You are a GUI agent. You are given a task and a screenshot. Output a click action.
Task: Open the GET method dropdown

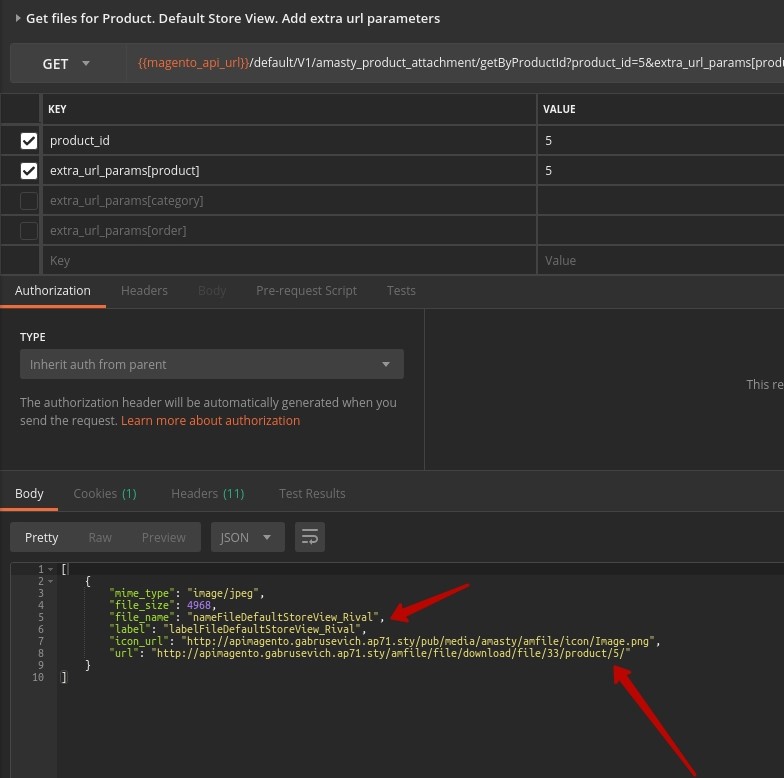coord(67,64)
